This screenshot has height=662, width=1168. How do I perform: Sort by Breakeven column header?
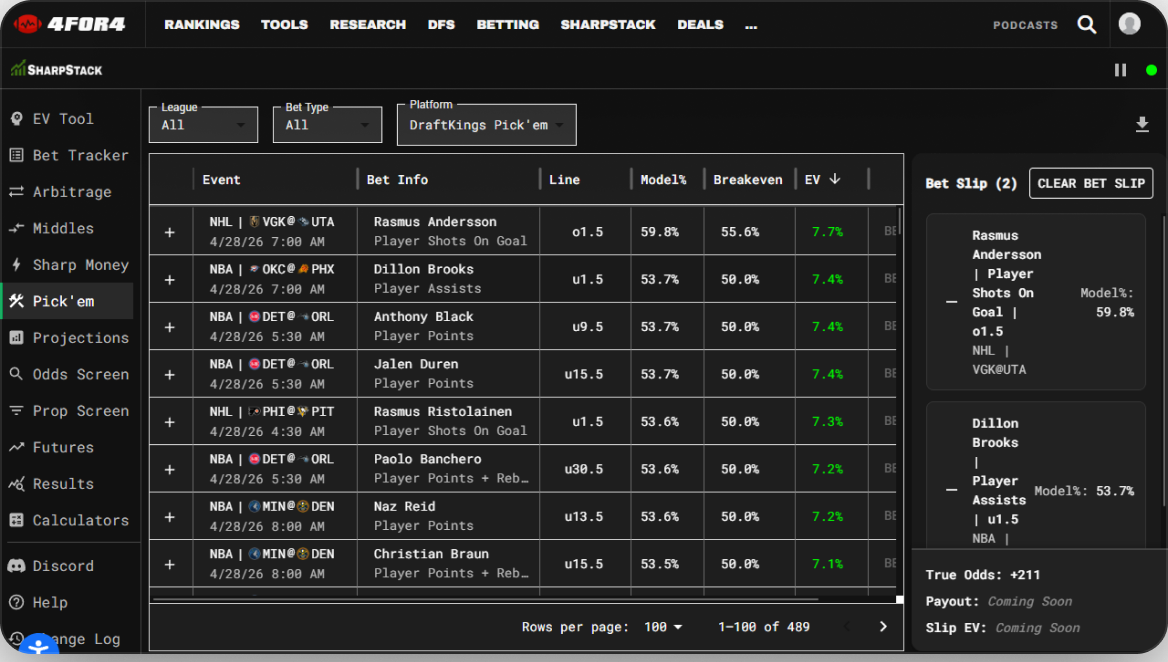[748, 179]
